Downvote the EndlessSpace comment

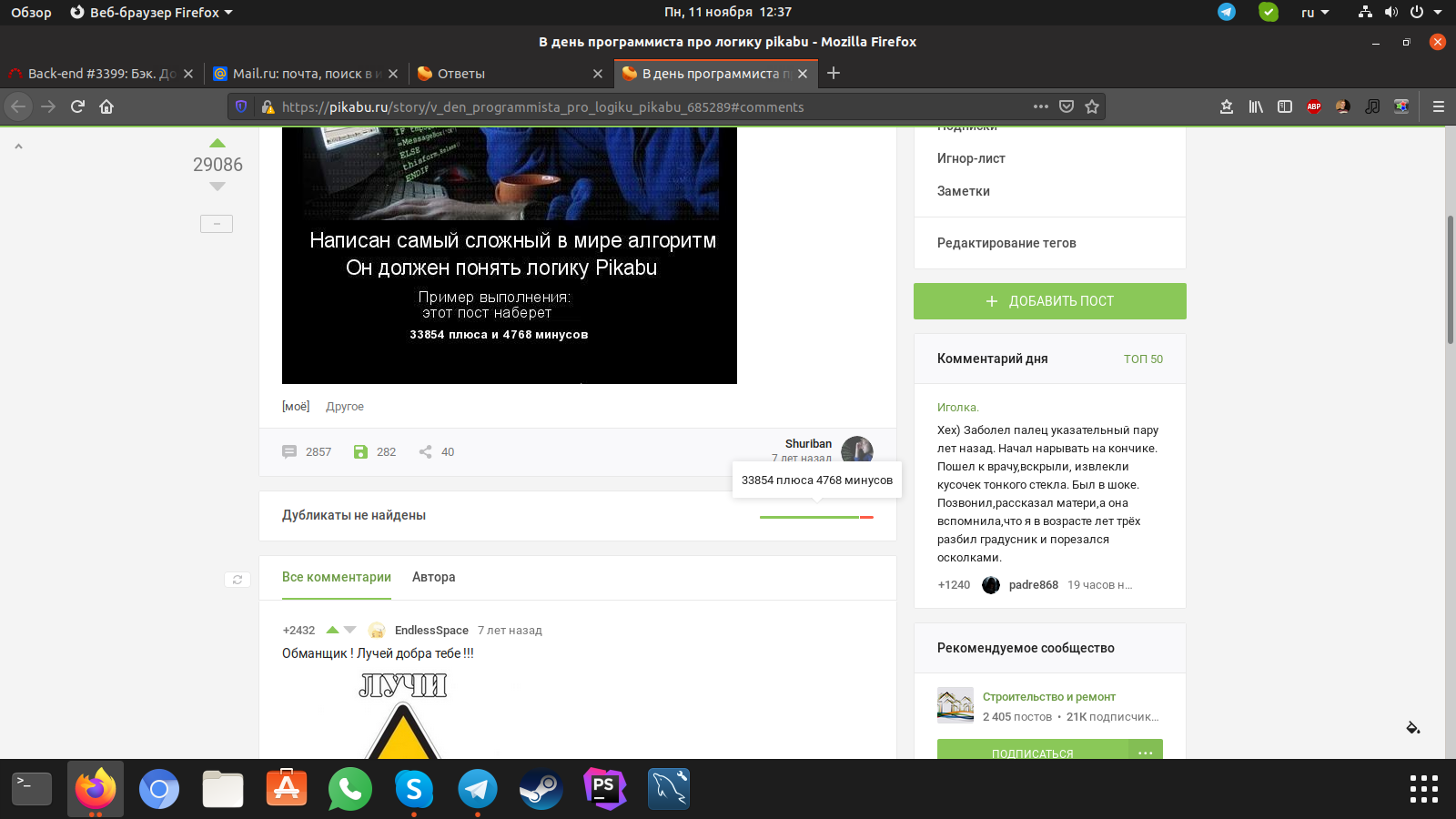(349, 630)
